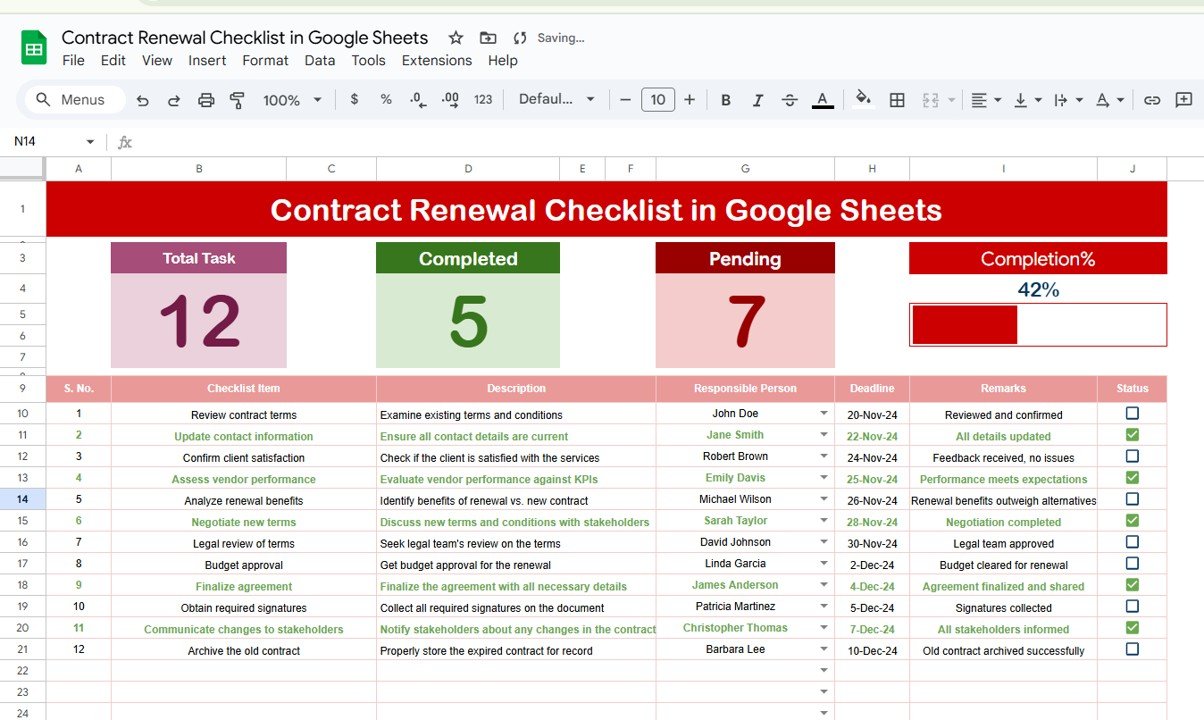The height and width of the screenshot is (720, 1204).
Task: Open the borders tool
Action: tap(897, 100)
